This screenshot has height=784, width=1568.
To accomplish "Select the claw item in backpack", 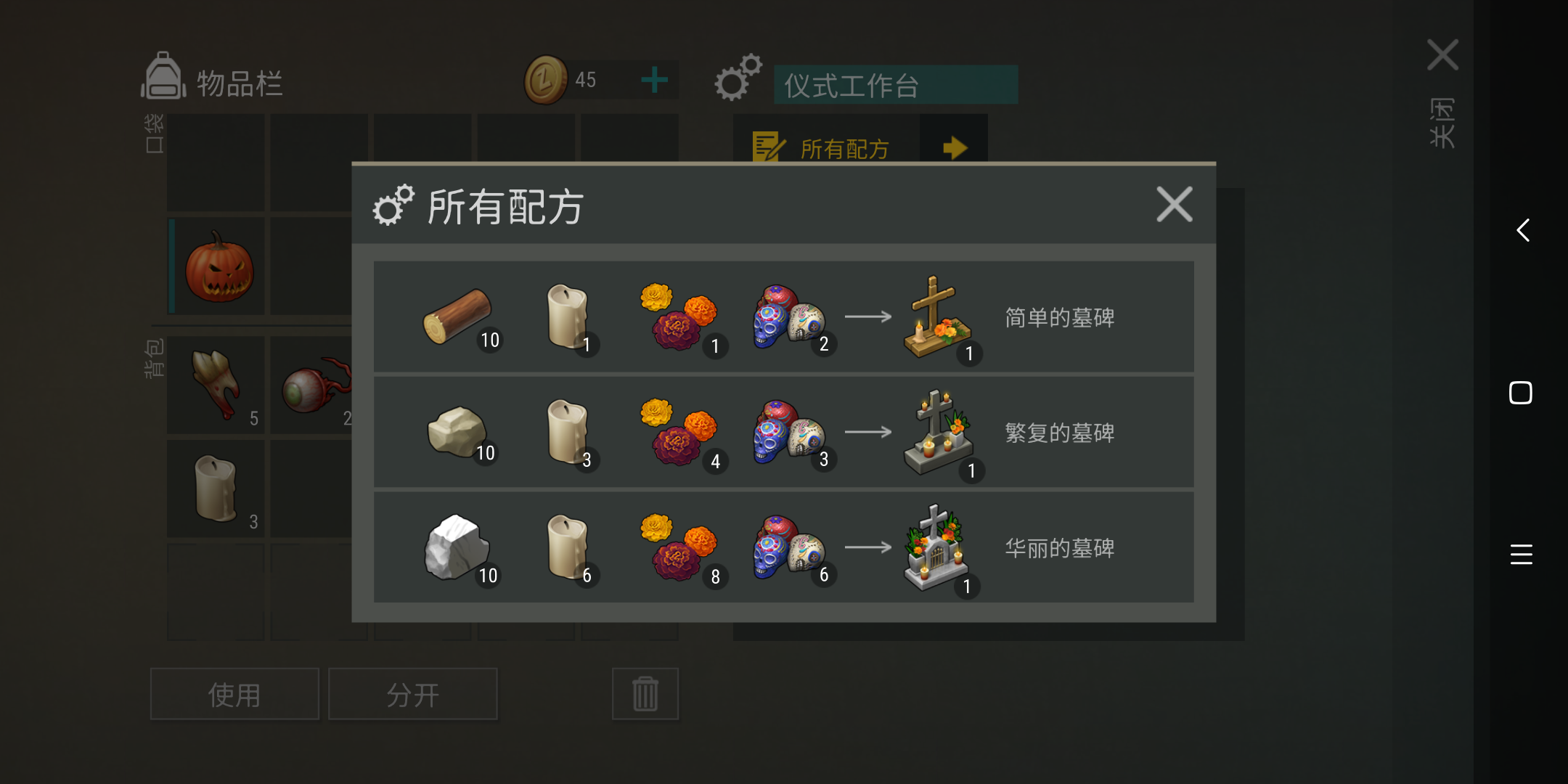I will (x=216, y=384).
